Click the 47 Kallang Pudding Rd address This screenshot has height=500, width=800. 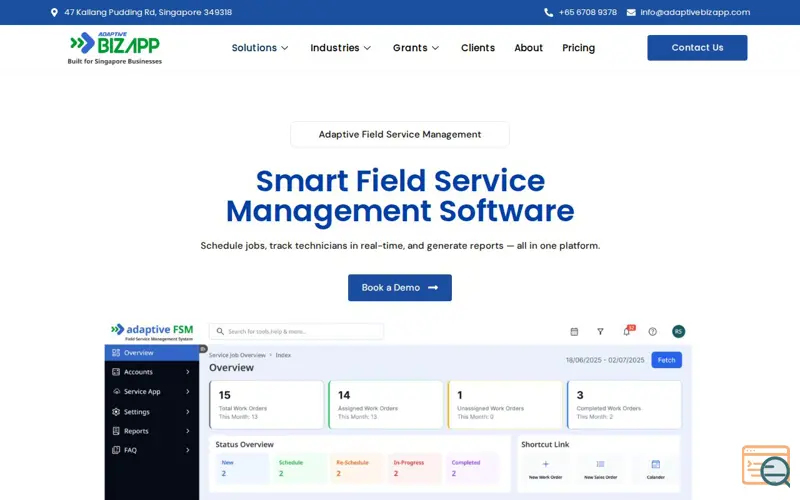point(148,12)
